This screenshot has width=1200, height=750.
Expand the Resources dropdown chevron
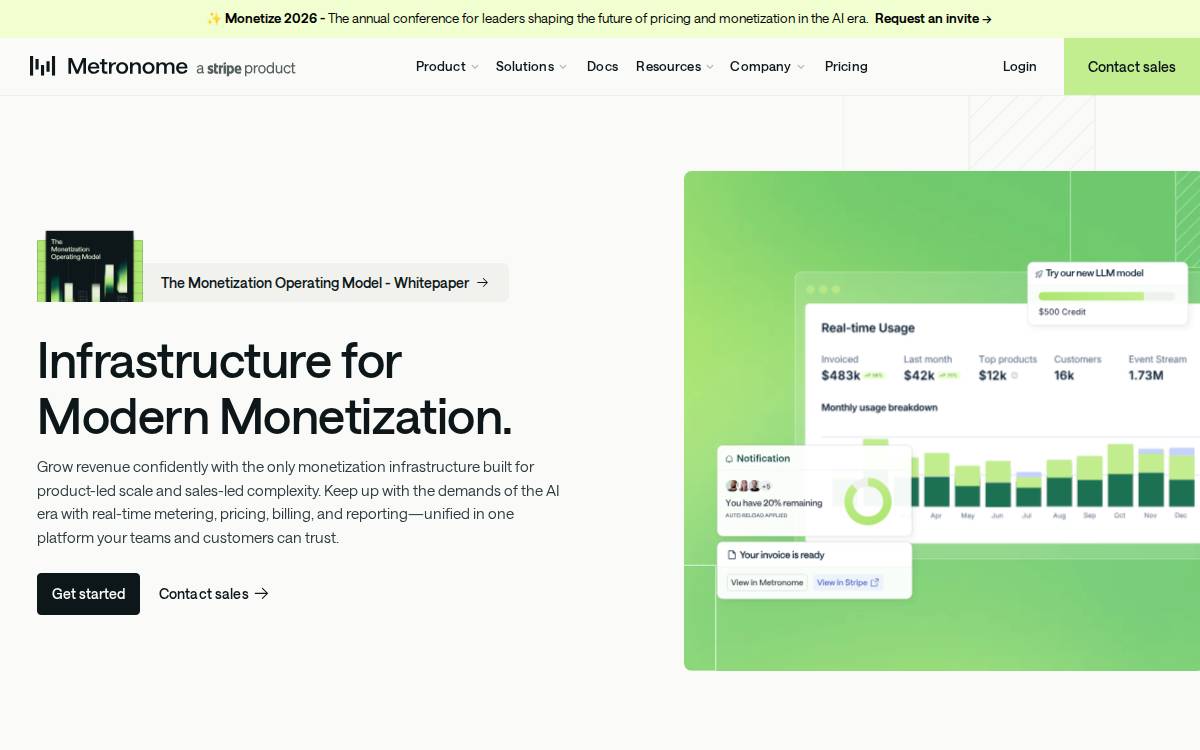(x=709, y=67)
